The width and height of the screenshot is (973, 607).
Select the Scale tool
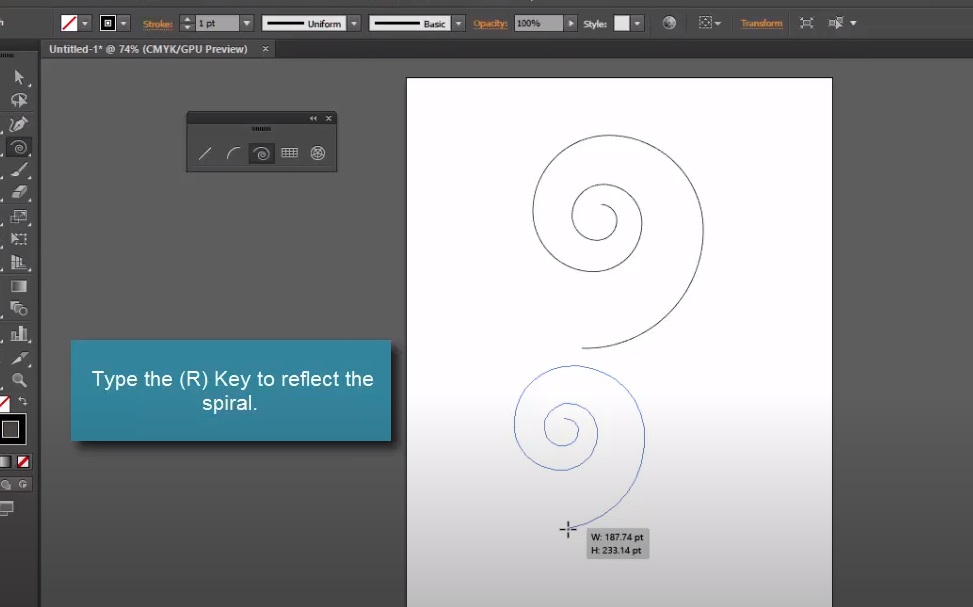tap(19, 217)
